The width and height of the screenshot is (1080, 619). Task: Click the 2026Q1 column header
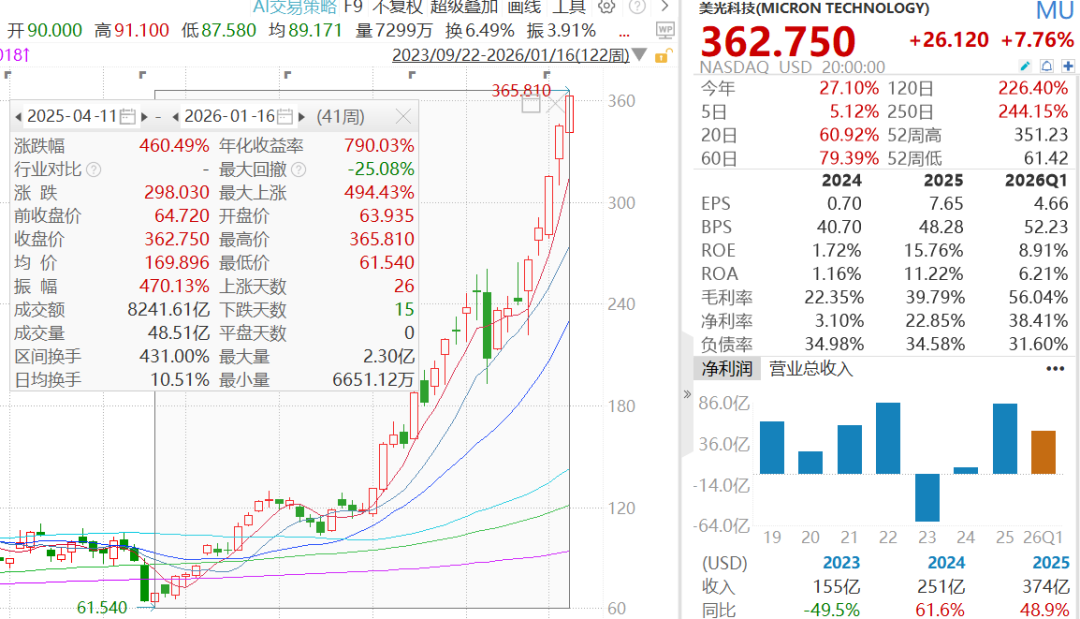(x=1037, y=180)
